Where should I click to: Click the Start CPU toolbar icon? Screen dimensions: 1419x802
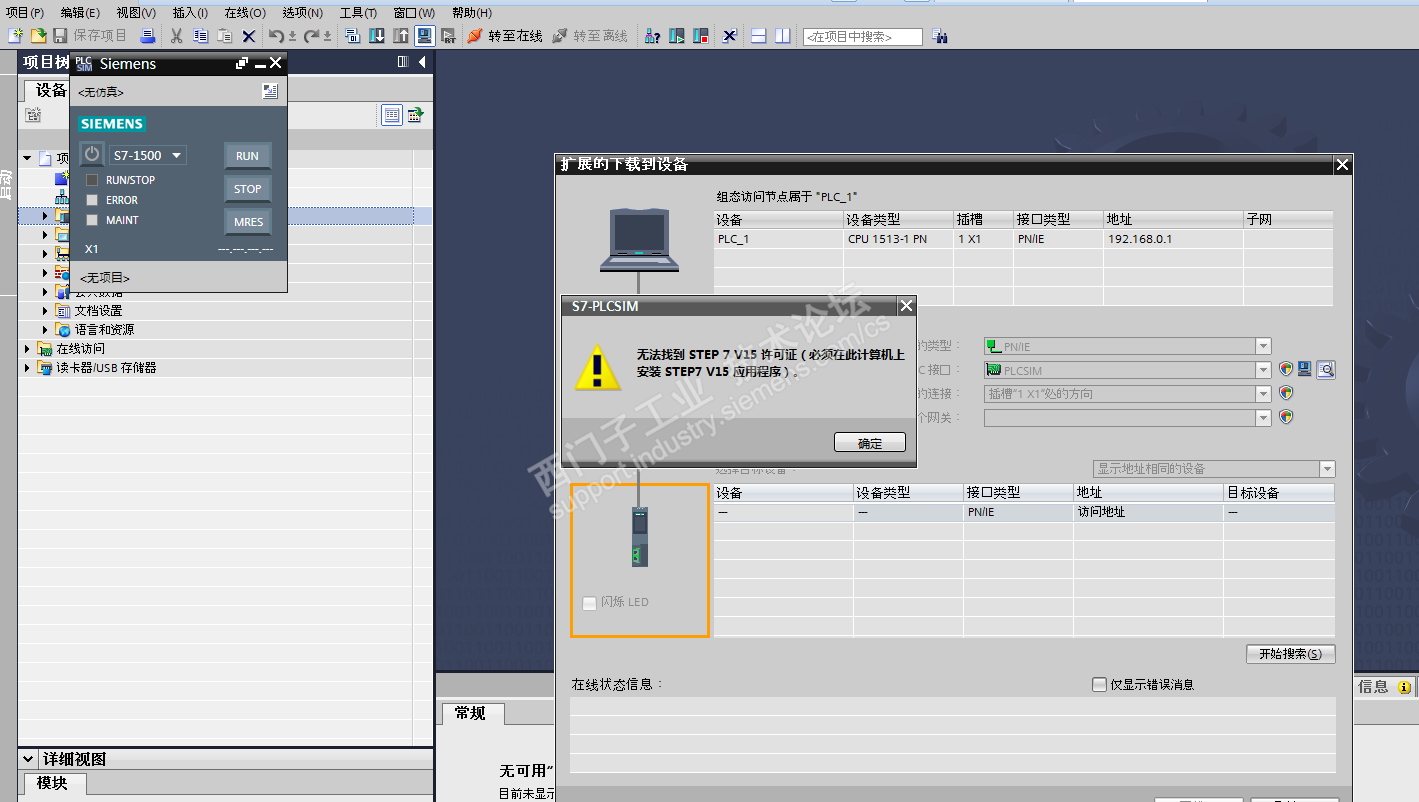click(x=677, y=36)
